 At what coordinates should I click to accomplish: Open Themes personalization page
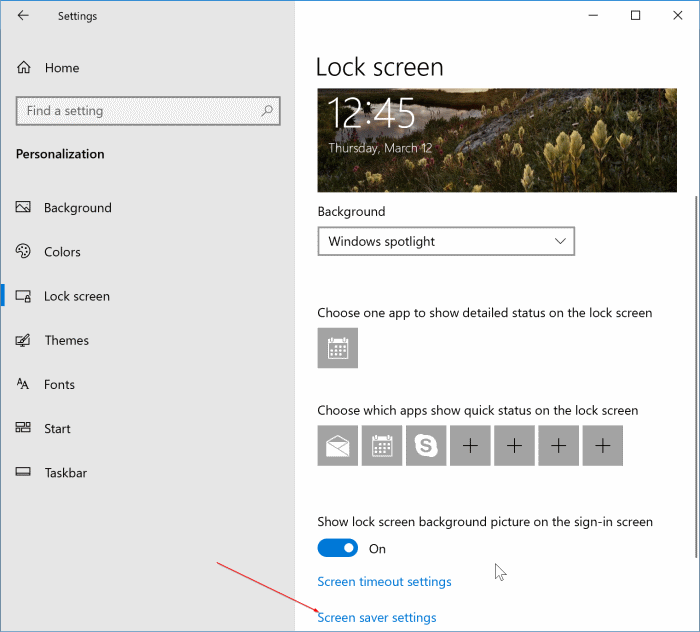(x=67, y=340)
